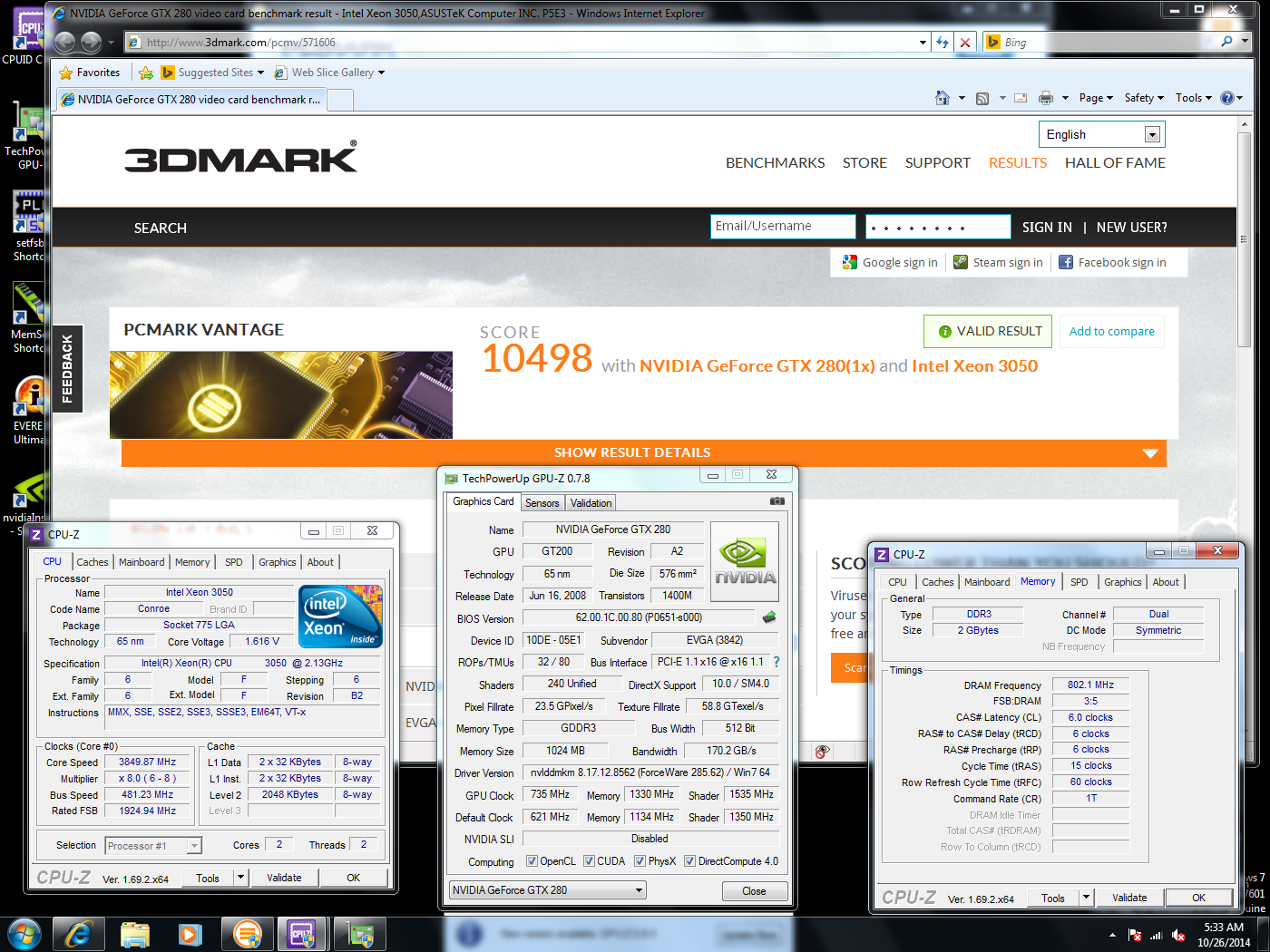Click the FEEDBACK side tab
Viewport: 1270px width, 952px height.
point(68,369)
